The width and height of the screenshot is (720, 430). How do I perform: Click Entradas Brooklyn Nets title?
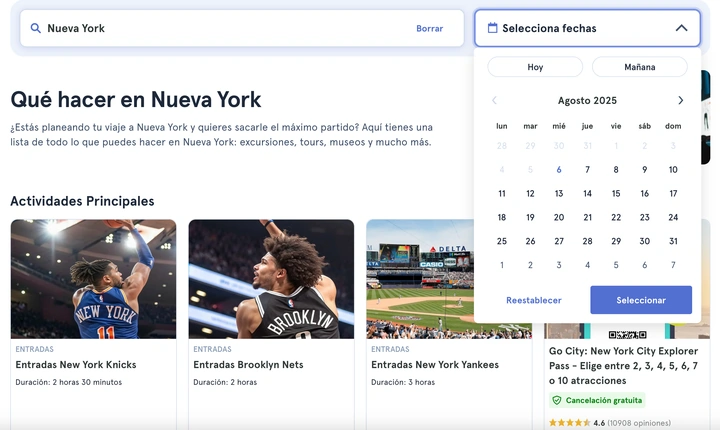click(248, 365)
